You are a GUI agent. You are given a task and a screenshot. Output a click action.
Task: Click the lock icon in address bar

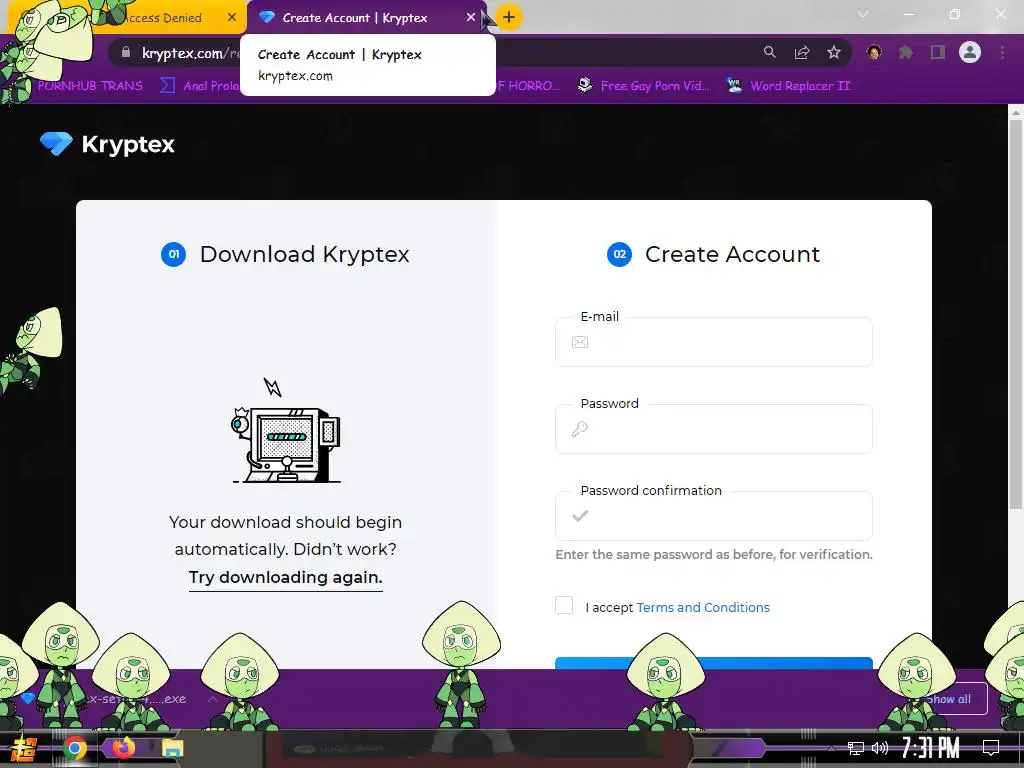coord(126,52)
